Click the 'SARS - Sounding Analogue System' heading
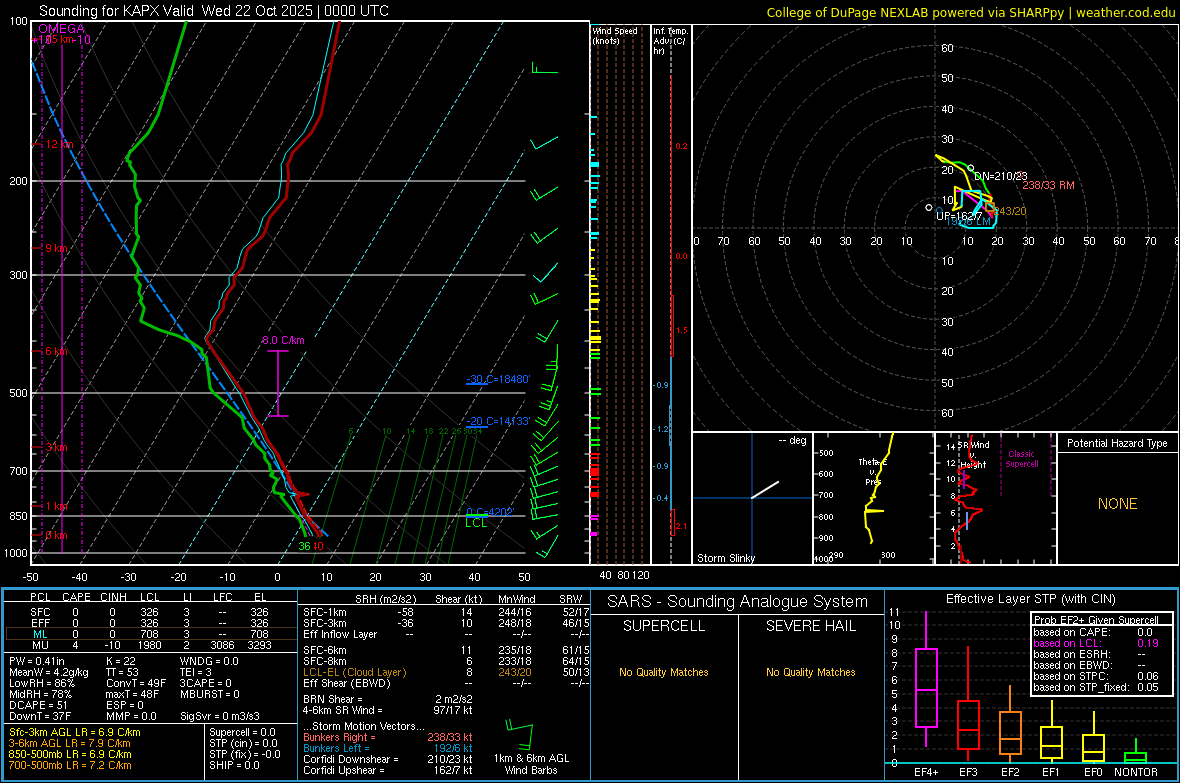Viewport: 1180px width, 783px height. point(738,602)
